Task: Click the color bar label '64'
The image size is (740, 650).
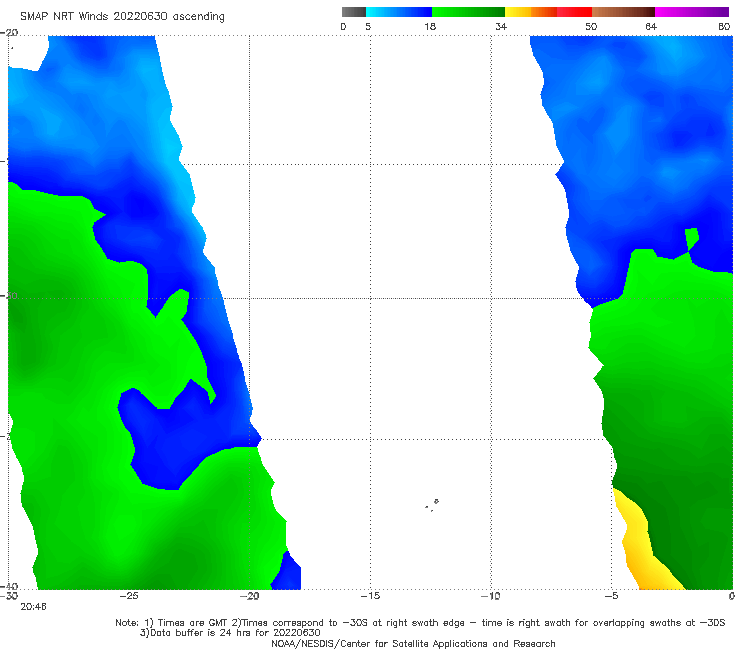Action: (x=651, y=26)
